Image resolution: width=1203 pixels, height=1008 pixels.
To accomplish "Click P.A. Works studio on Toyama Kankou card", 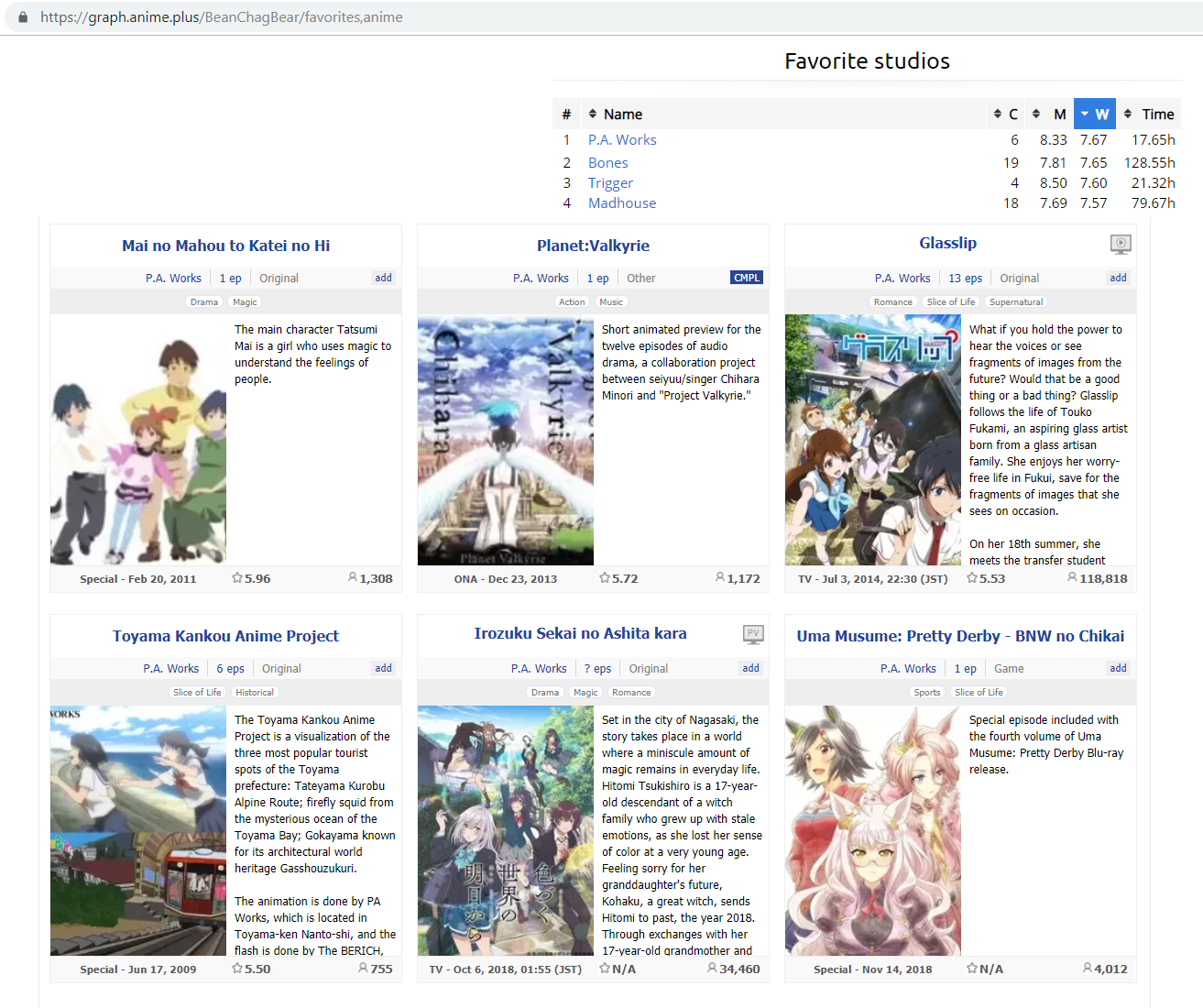I will point(170,668).
